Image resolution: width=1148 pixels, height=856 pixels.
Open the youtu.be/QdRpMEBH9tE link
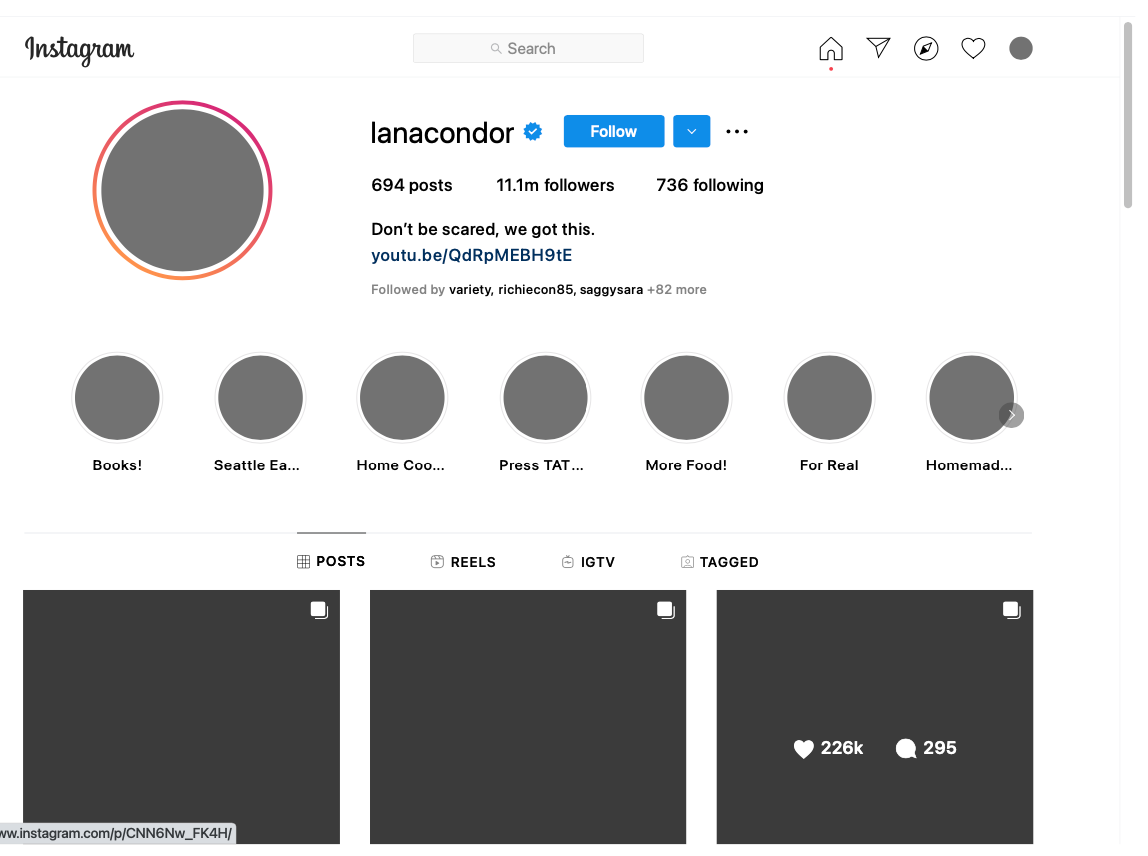472,255
